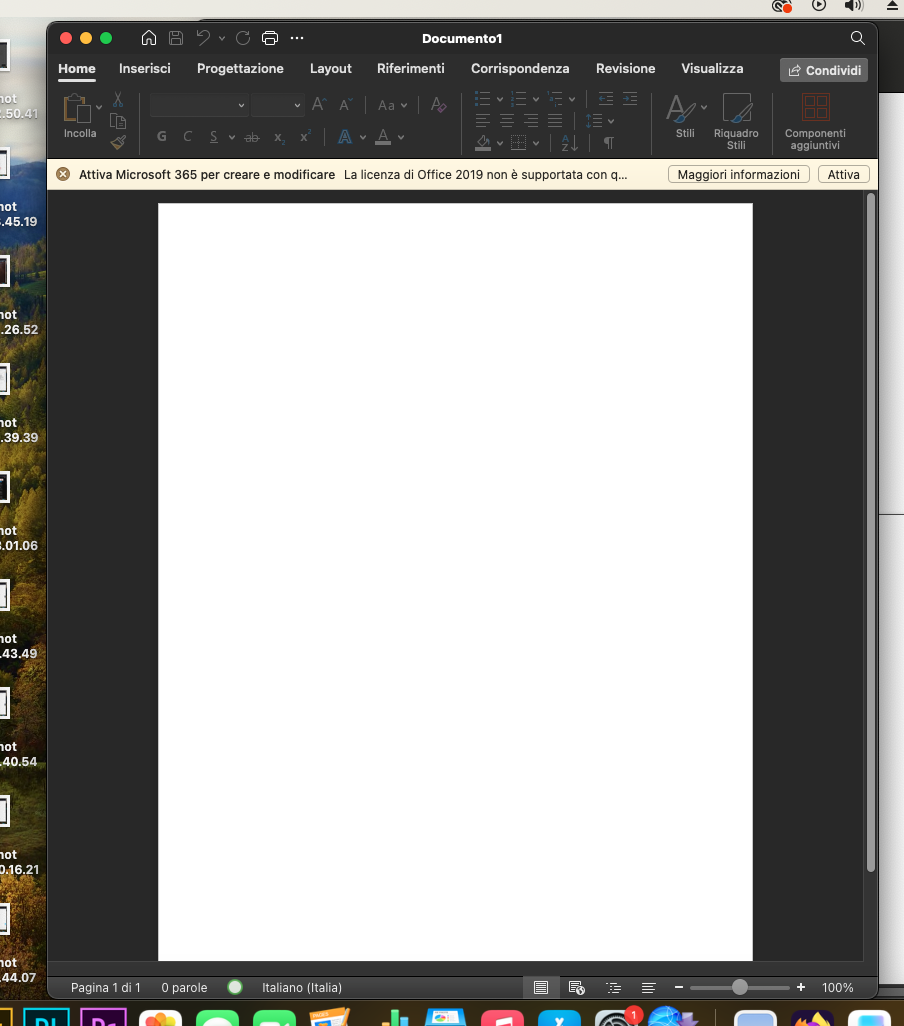The width and height of the screenshot is (904, 1026).
Task: Go to the Riferimenti tab
Action: point(411,69)
